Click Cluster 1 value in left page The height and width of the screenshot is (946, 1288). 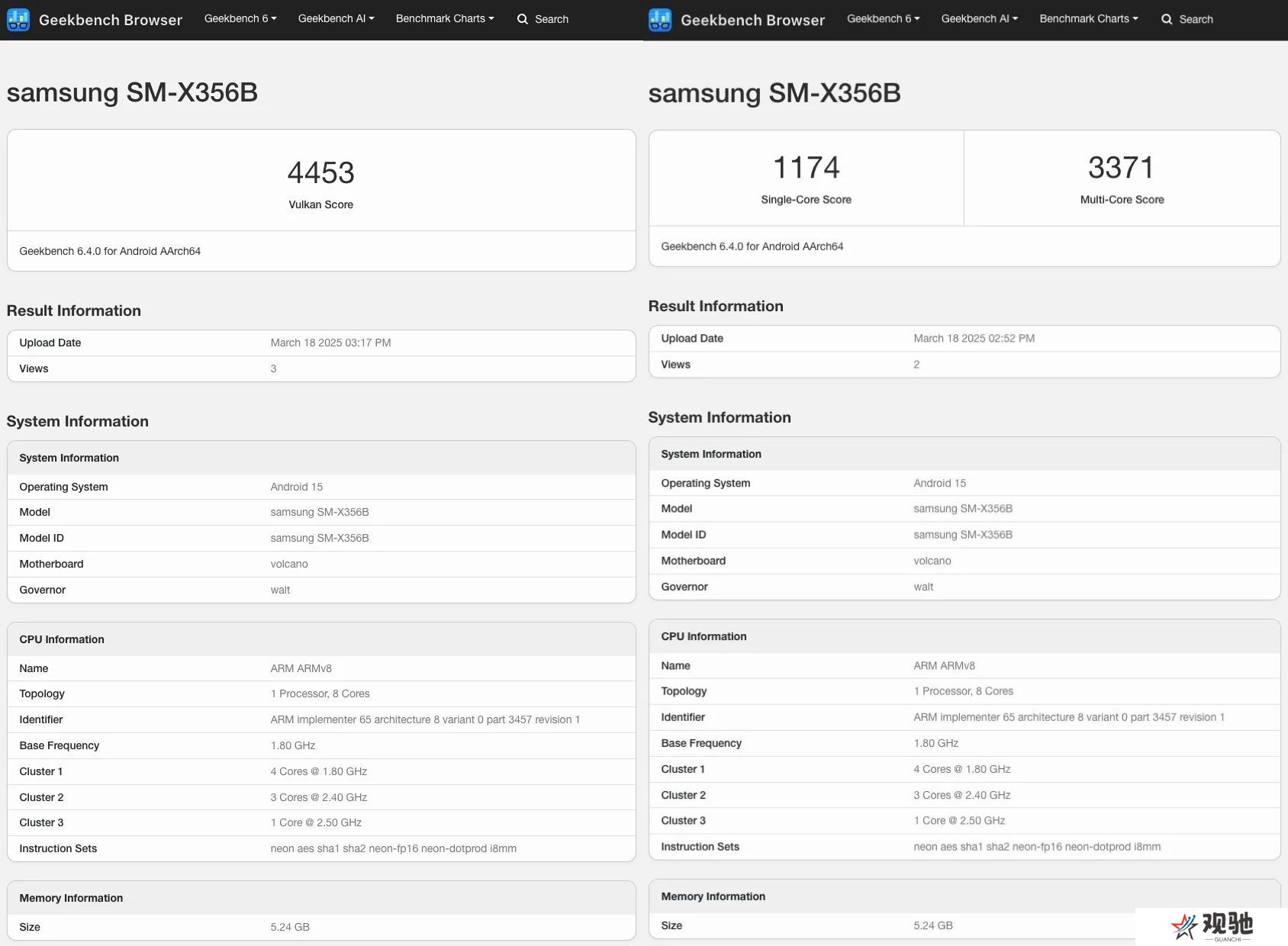tap(319, 771)
